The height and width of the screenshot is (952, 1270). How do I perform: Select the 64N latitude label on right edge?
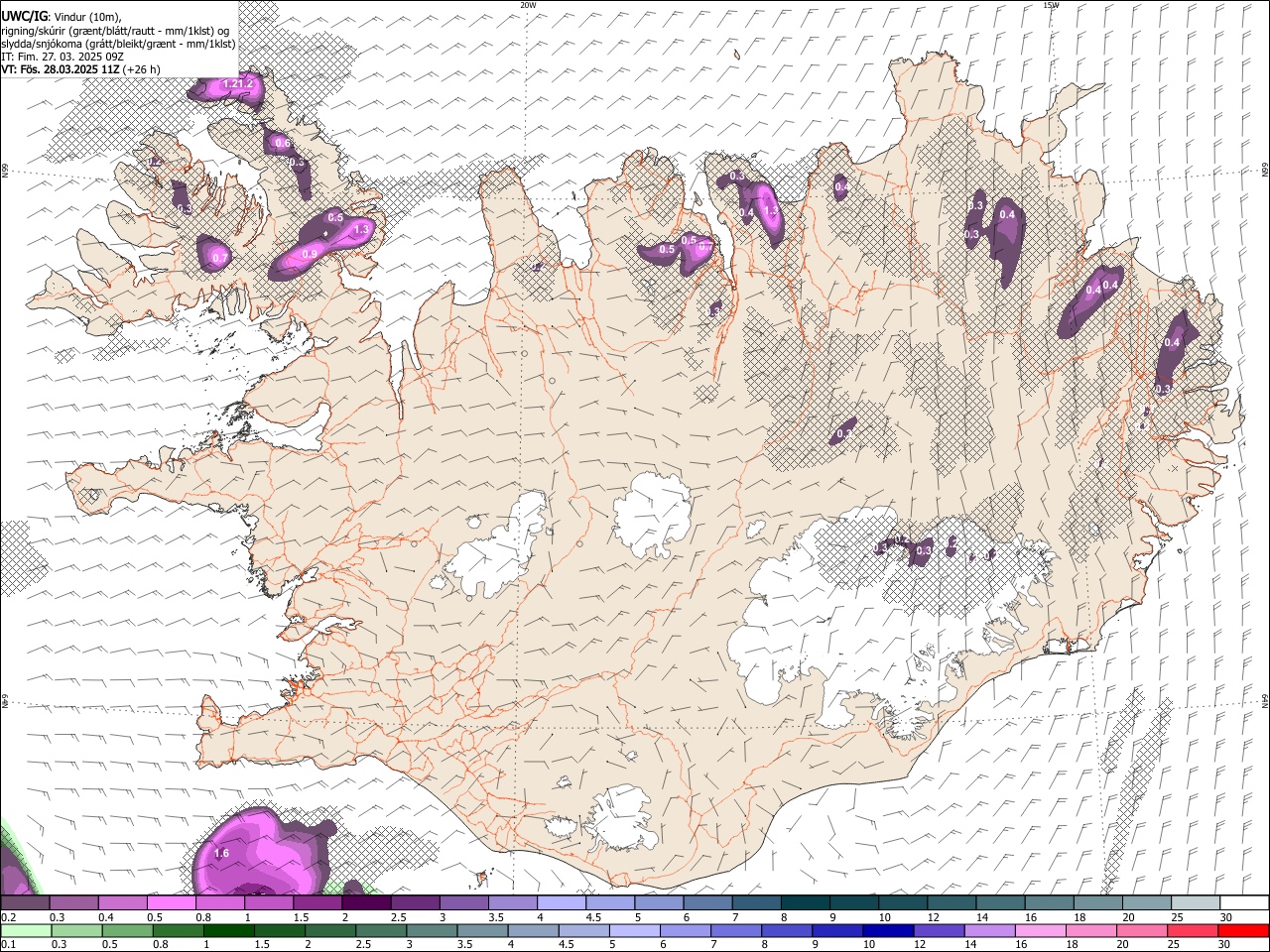pyautogui.click(x=1265, y=701)
